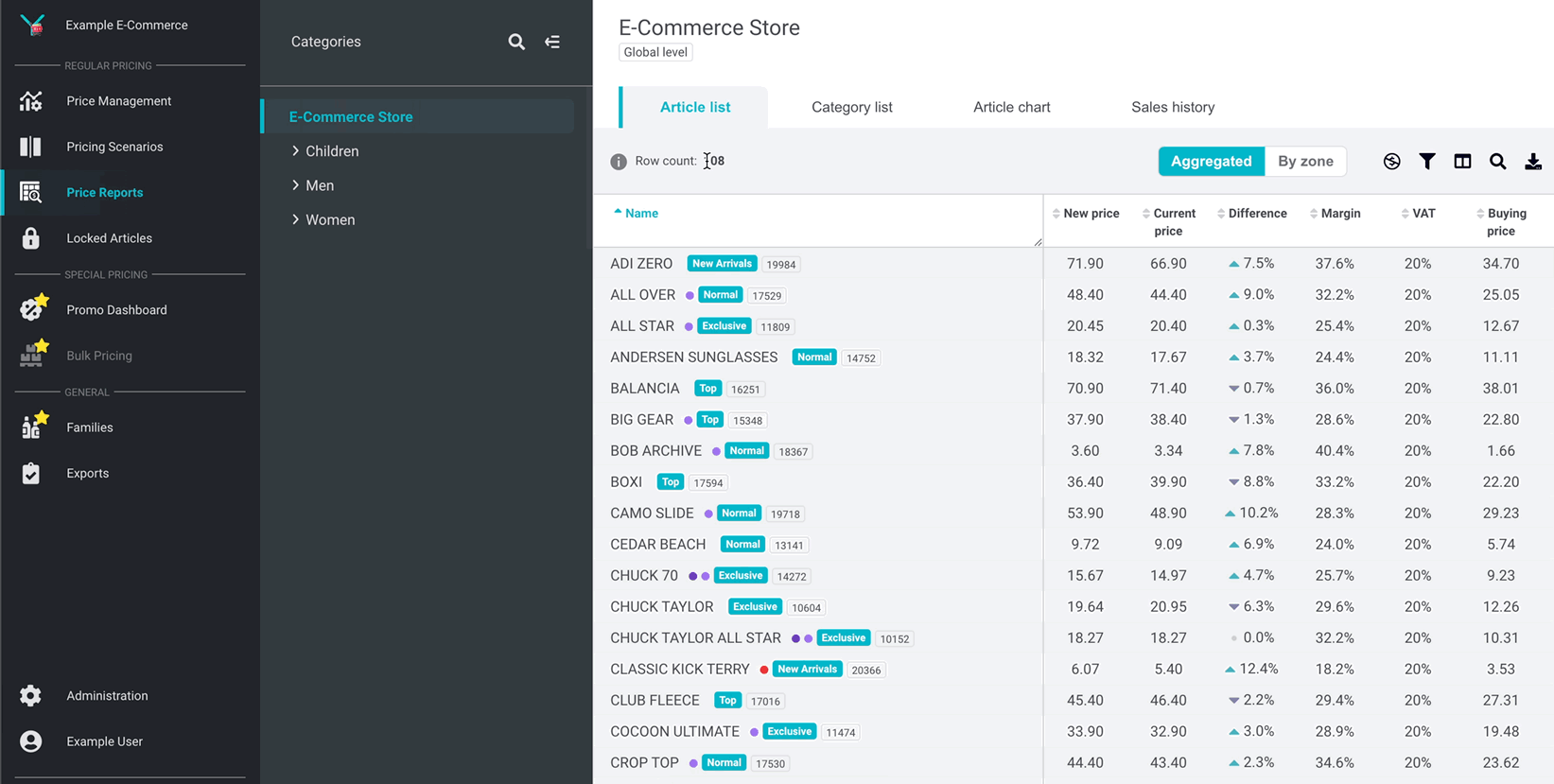This screenshot has width=1554, height=784.
Task: Click the CROP TOP article name
Action: click(644, 763)
